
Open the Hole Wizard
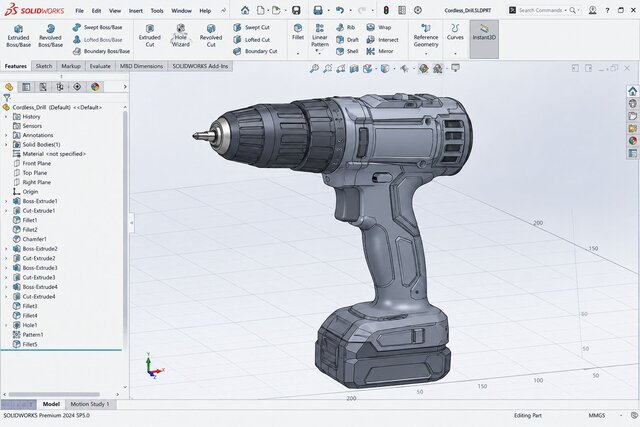tap(180, 36)
